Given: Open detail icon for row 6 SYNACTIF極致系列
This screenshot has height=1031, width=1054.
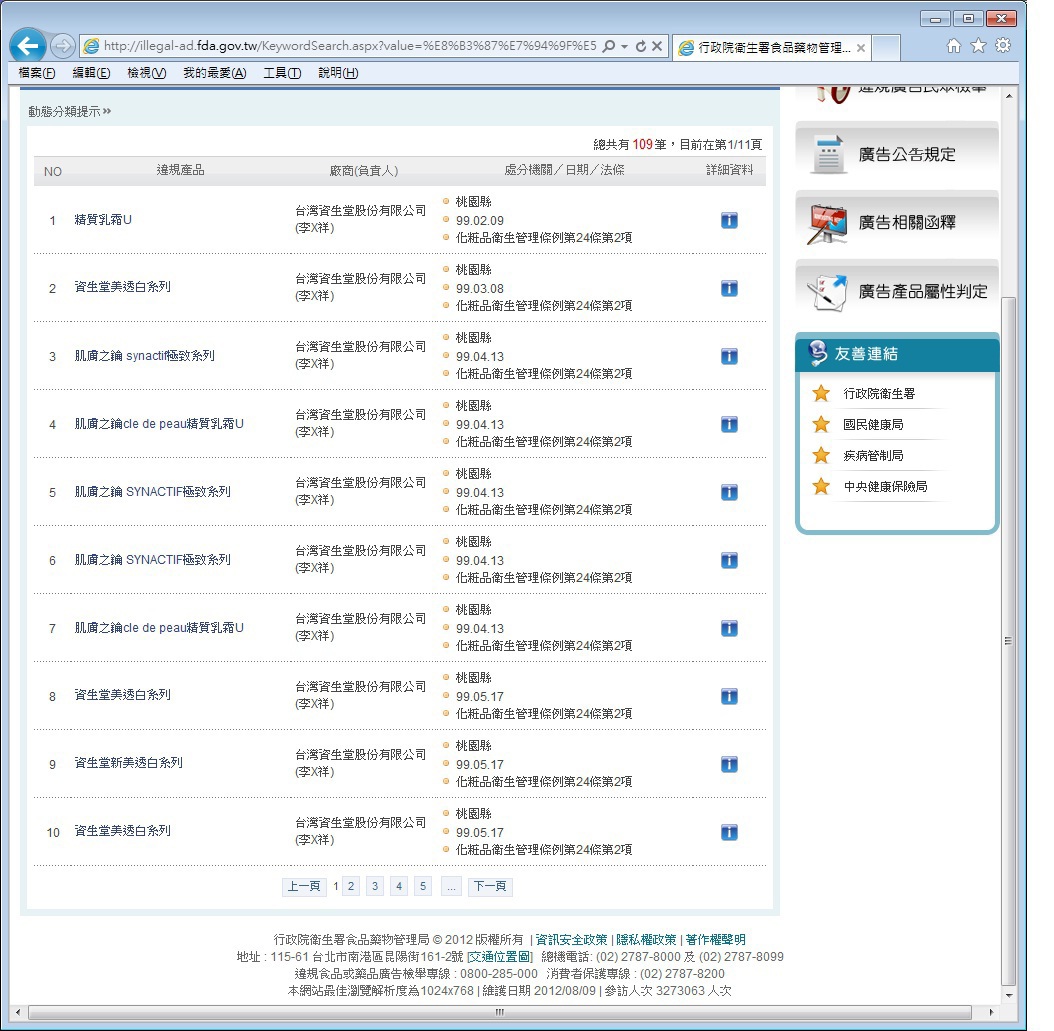Looking at the screenshot, I should click(729, 560).
